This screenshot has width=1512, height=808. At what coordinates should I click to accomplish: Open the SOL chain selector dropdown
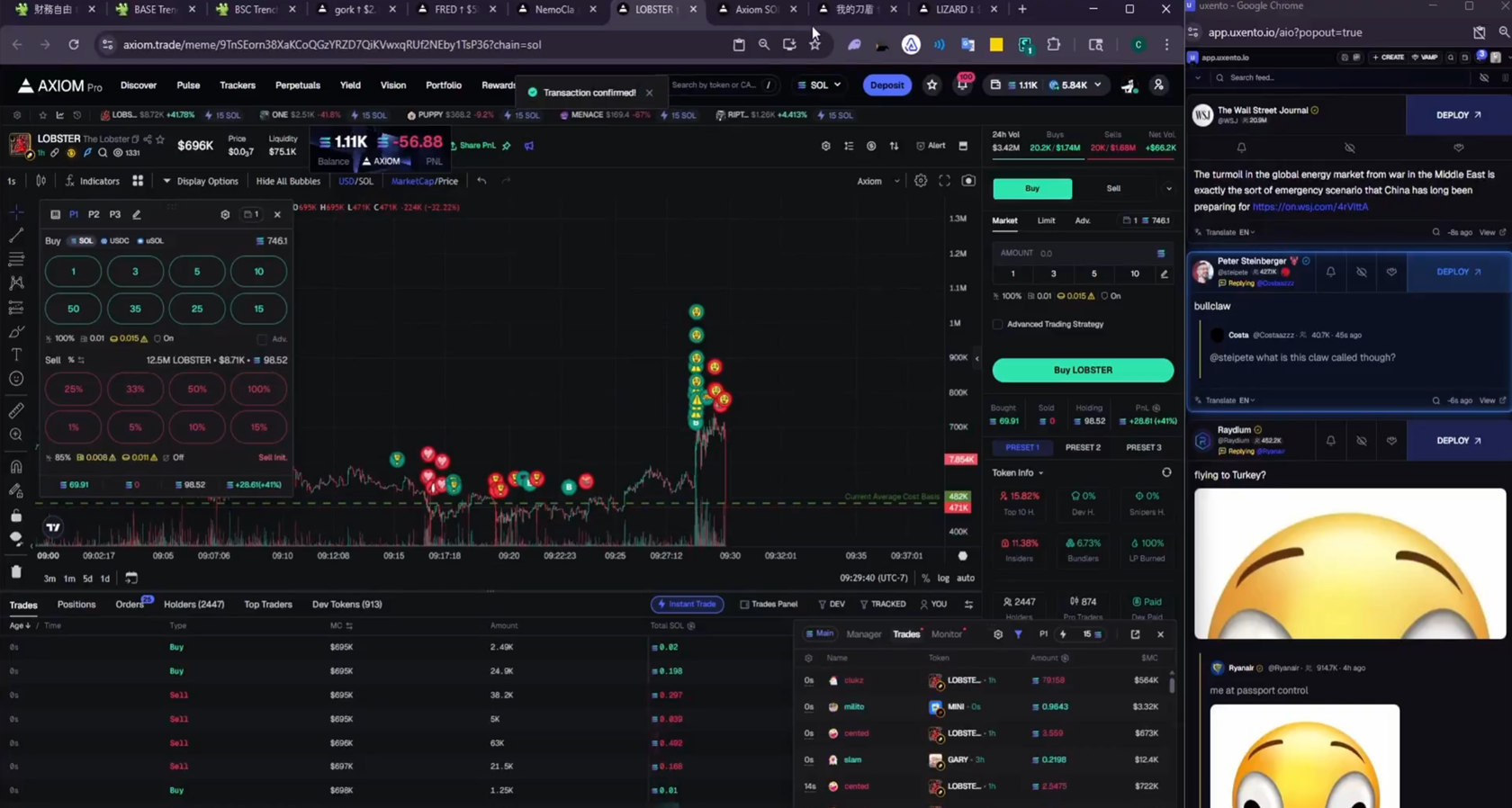[819, 85]
